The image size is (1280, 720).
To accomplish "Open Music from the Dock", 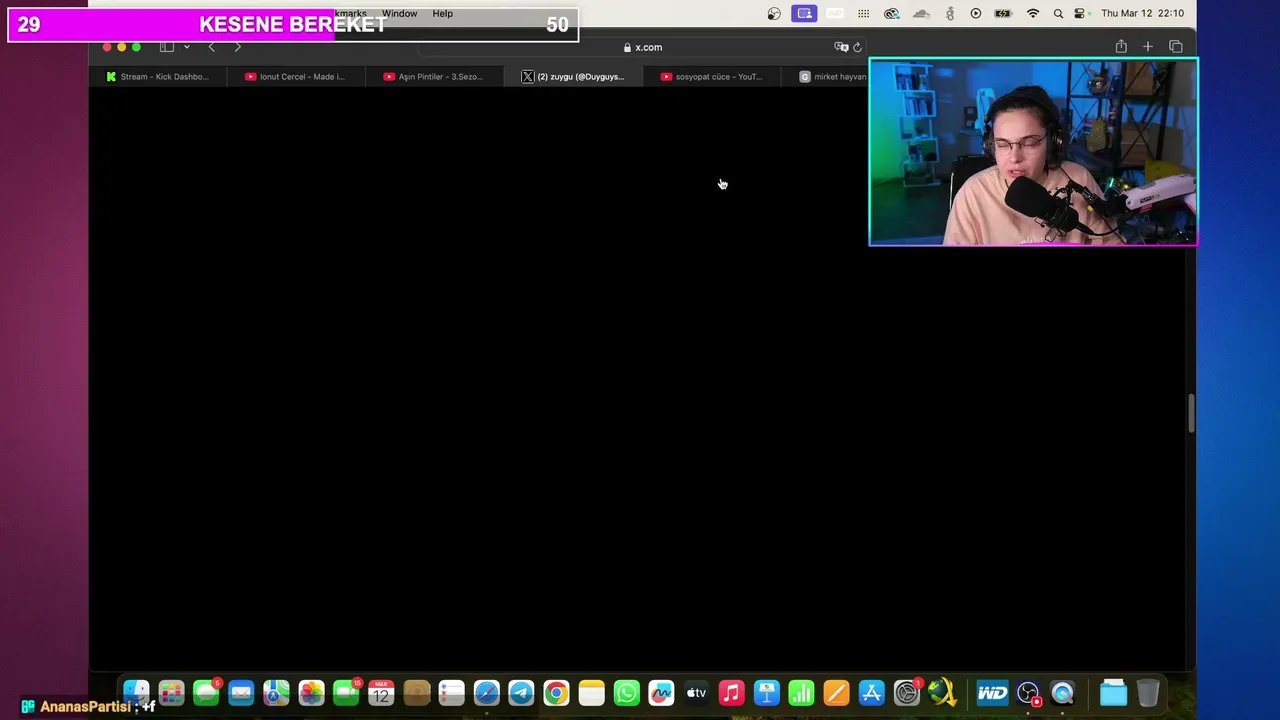I will (x=731, y=692).
